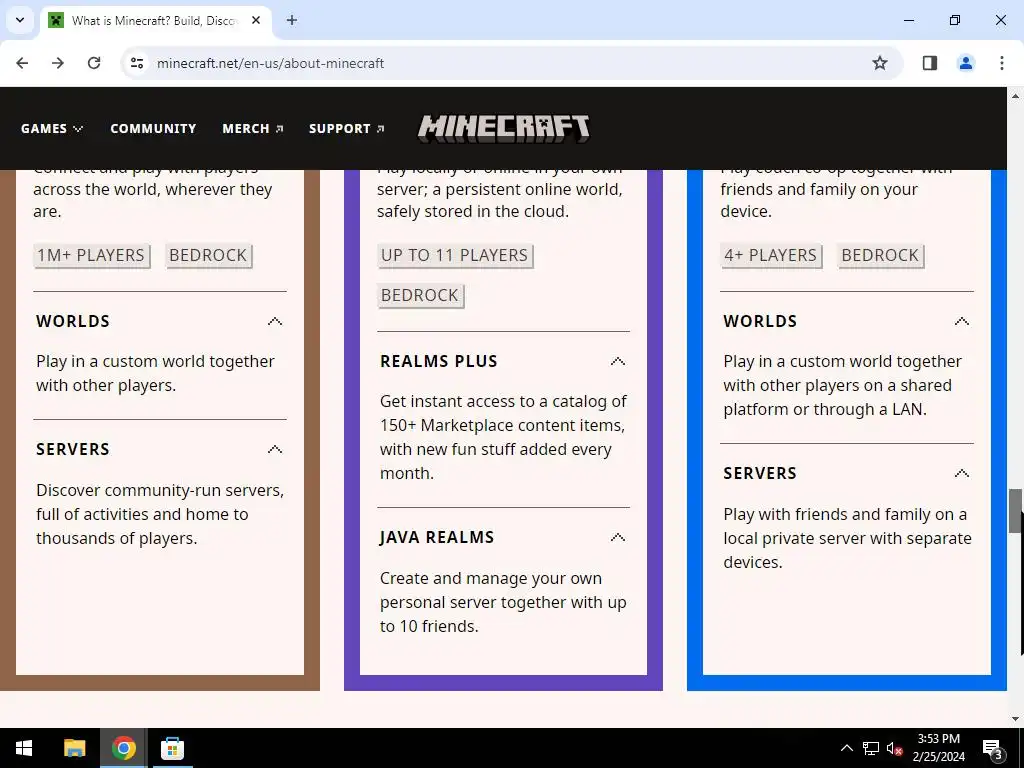This screenshot has height=768, width=1024.
Task: Open the COMMUNITY menu item
Action: click(x=153, y=129)
